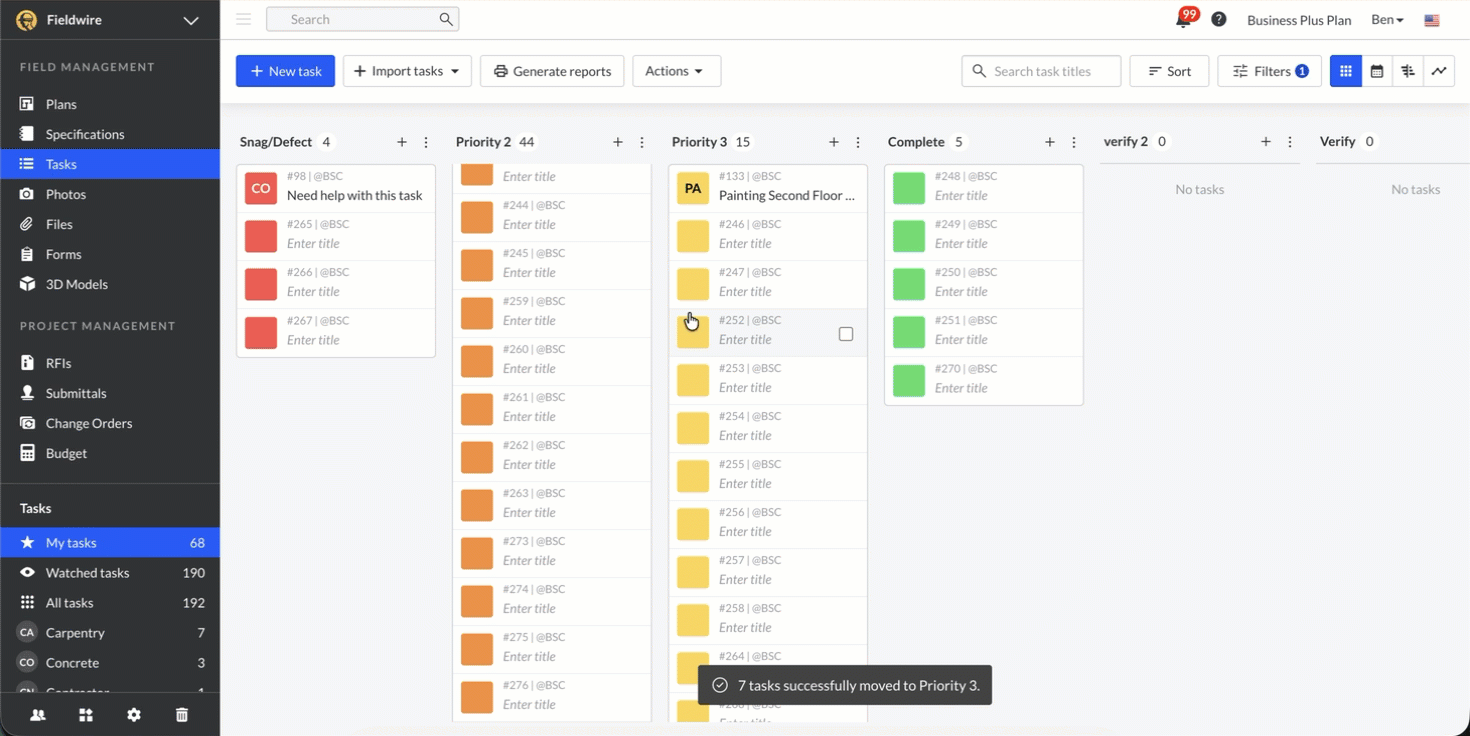Screen dimensions: 1470x736
Task: Select Watched tasks filter
Action: point(110,573)
